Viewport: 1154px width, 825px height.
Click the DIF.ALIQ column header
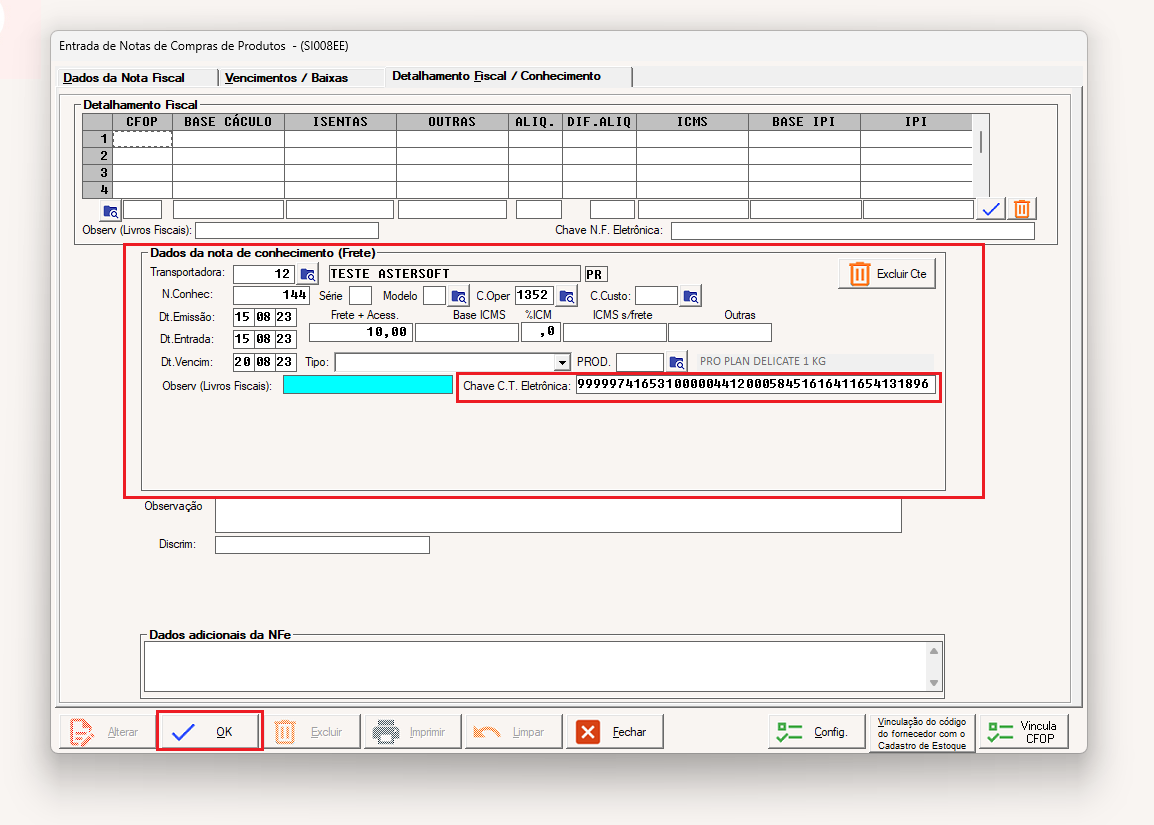pos(599,121)
